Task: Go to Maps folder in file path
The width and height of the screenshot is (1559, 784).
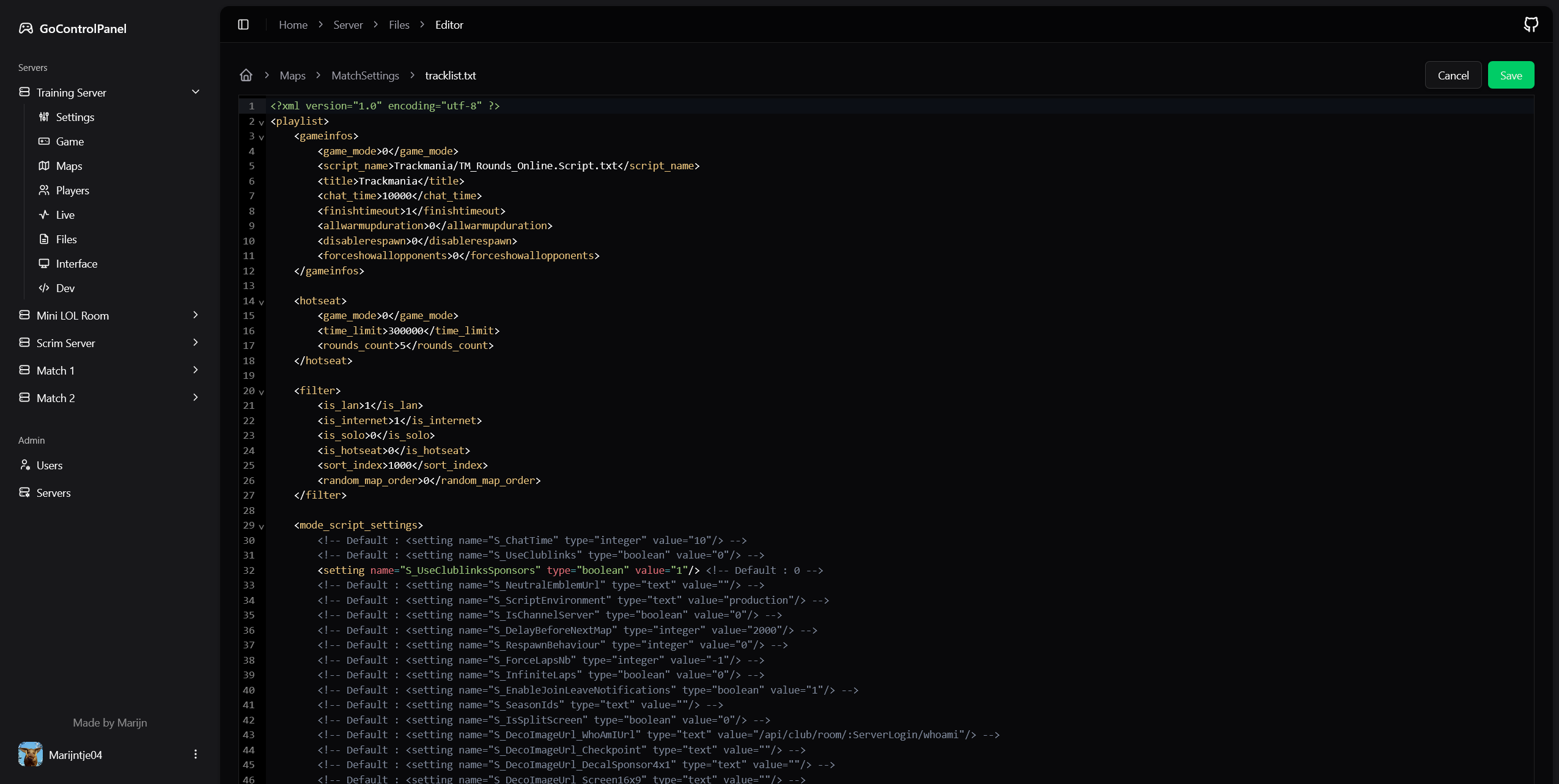Action: (x=292, y=75)
